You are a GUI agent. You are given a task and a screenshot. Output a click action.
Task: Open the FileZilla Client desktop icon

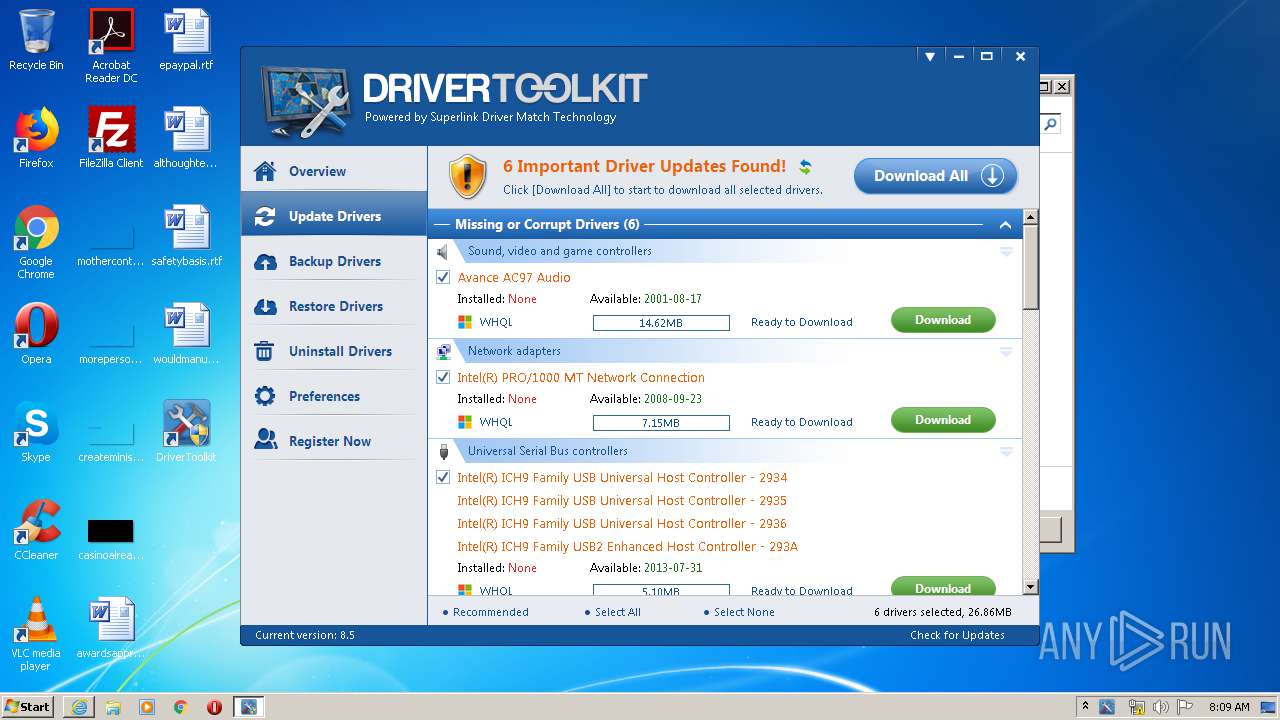(x=111, y=138)
